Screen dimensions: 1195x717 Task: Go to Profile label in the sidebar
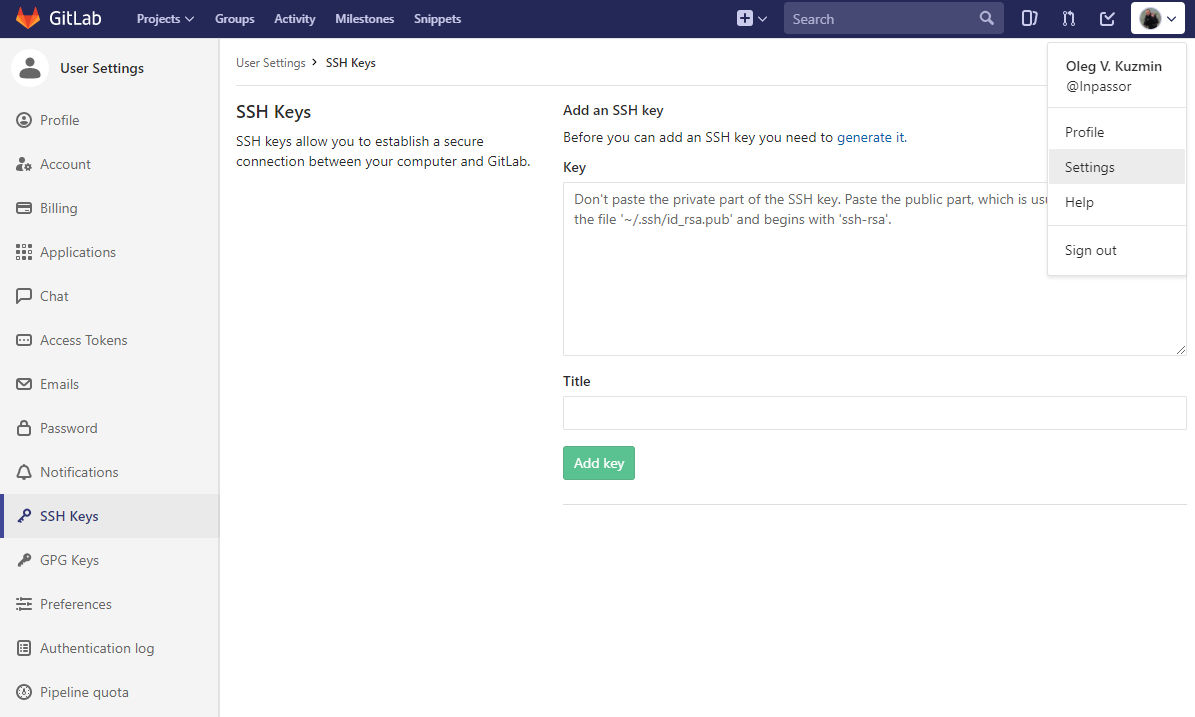click(x=59, y=120)
